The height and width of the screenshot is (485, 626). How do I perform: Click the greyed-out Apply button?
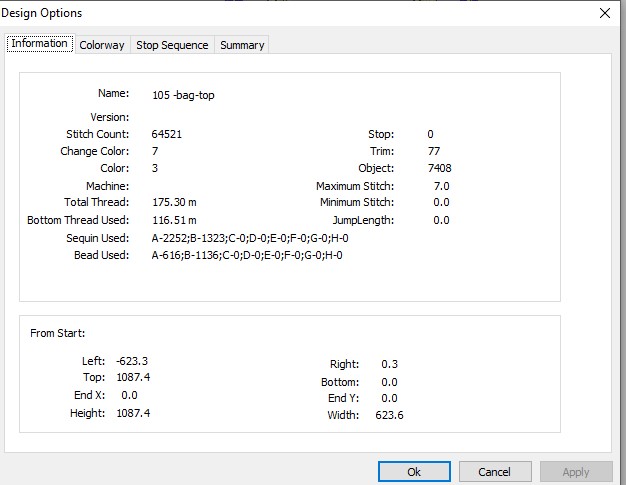(576, 472)
